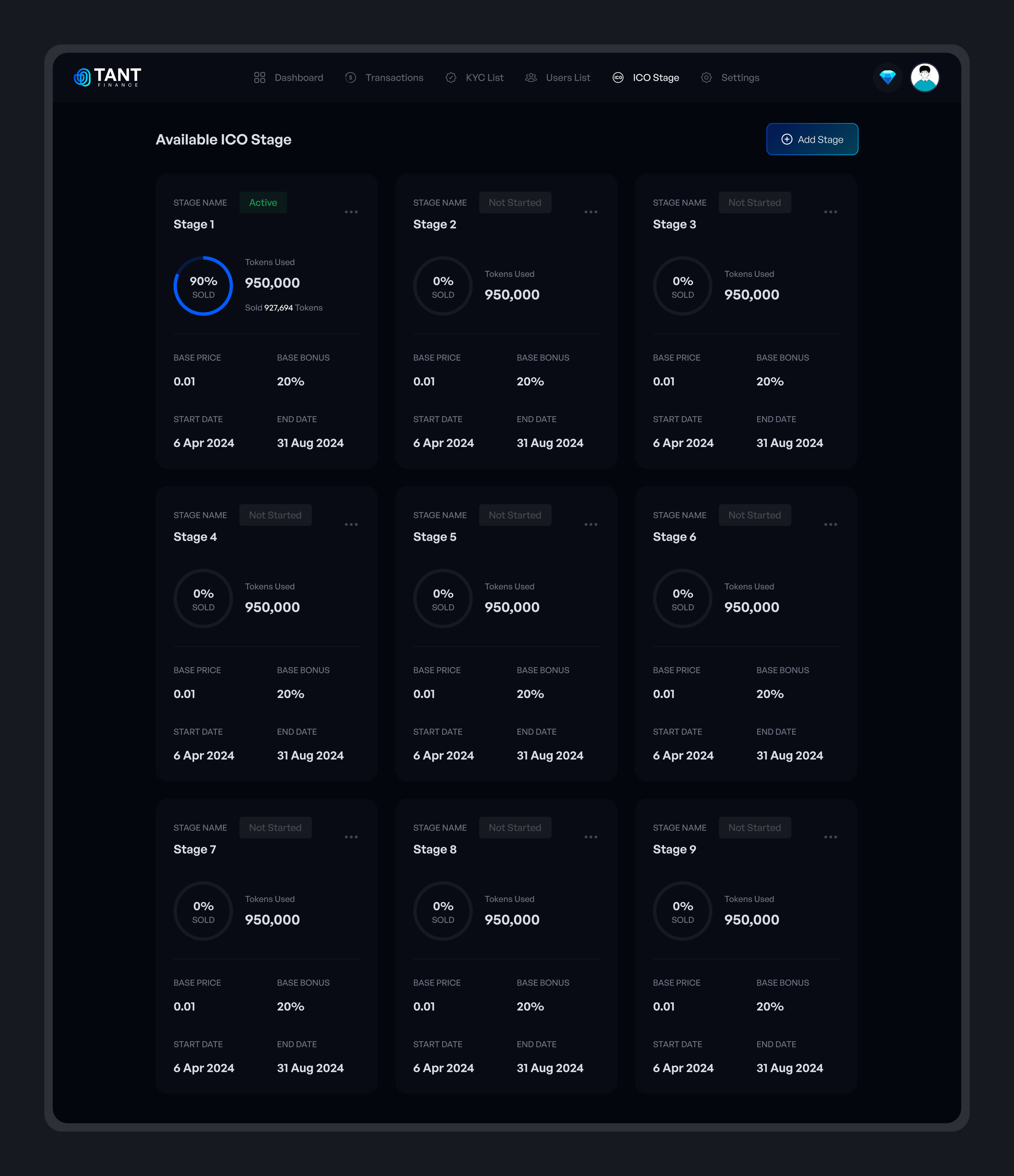Click the Users List people icon
The width and height of the screenshot is (1014, 1176).
click(531, 78)
